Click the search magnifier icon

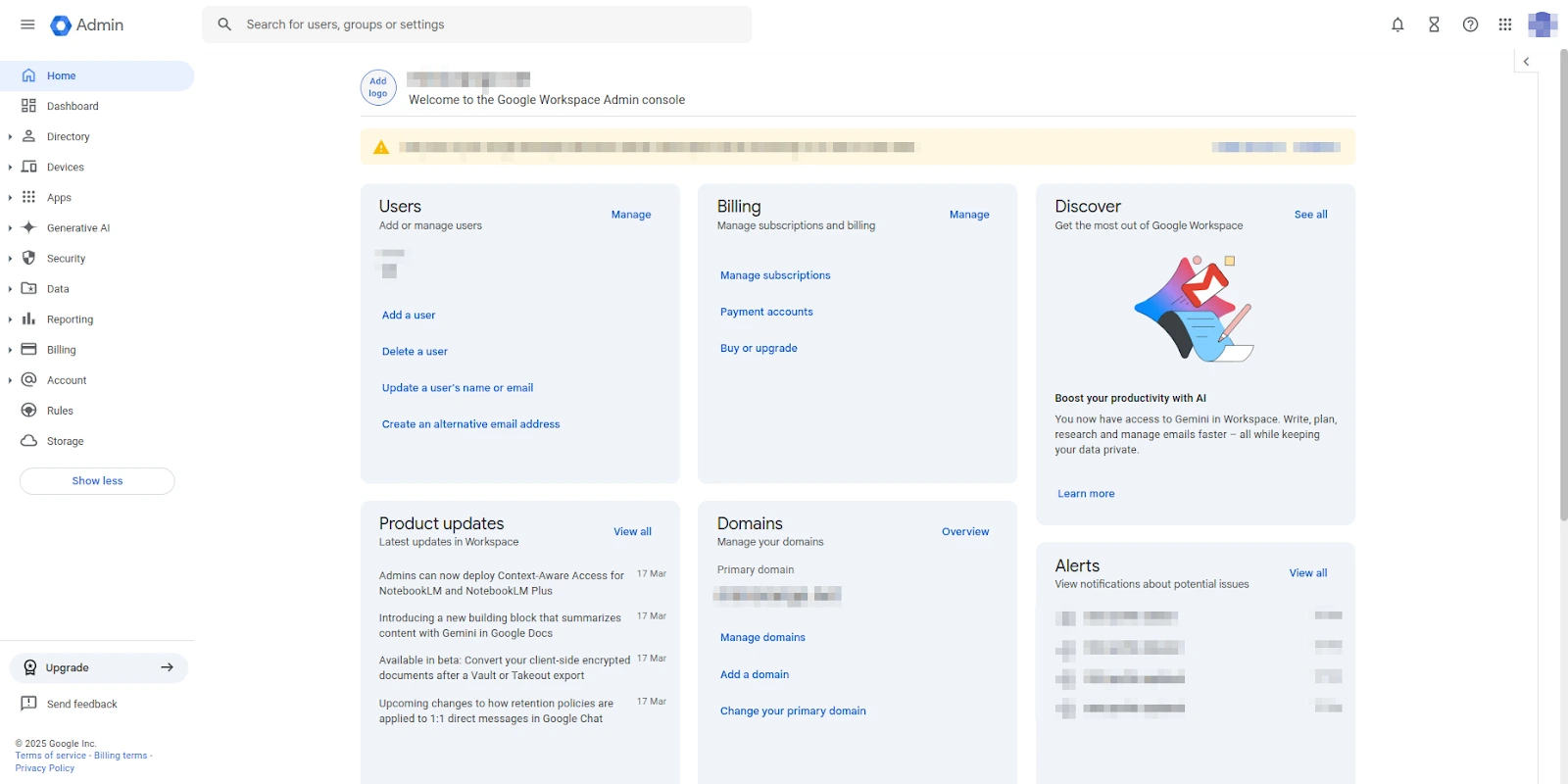224,24
